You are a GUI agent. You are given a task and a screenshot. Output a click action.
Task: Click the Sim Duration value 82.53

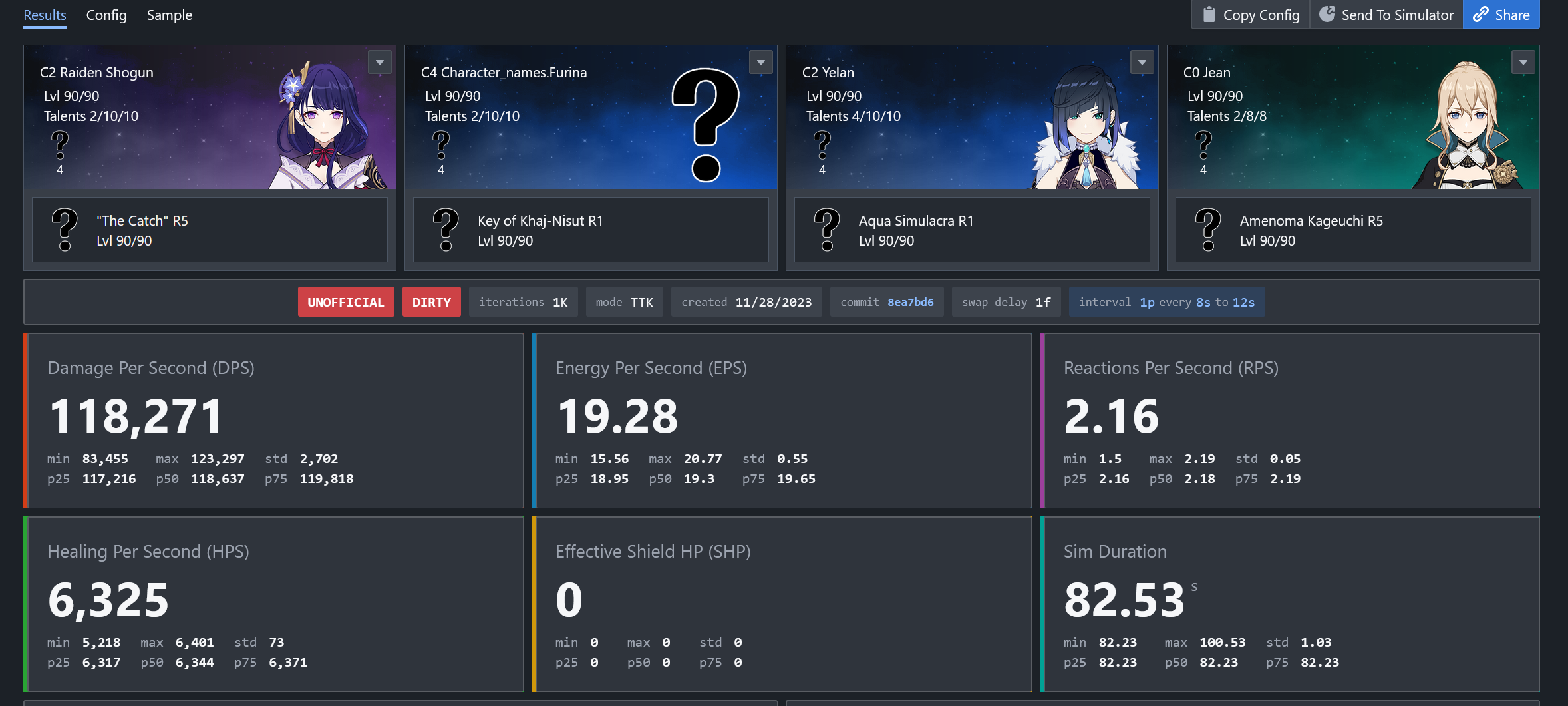coord(1125,600)
